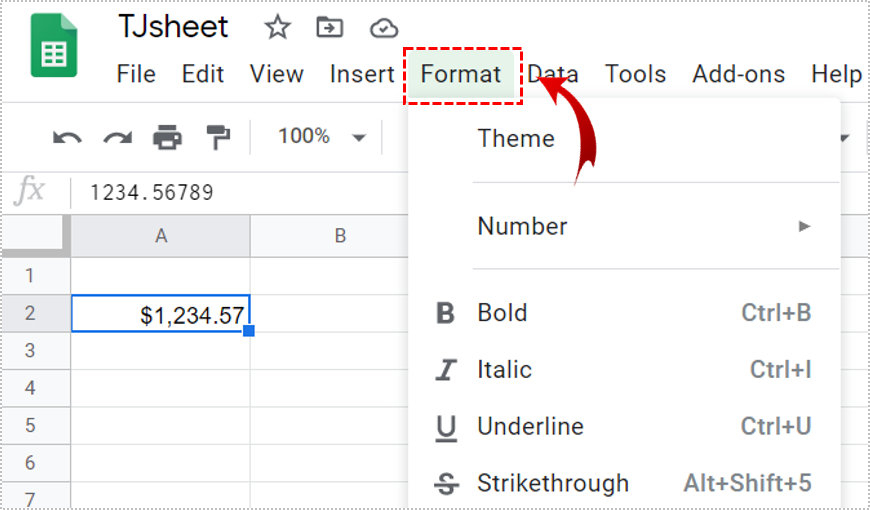Select column A header

pos(160,236)
